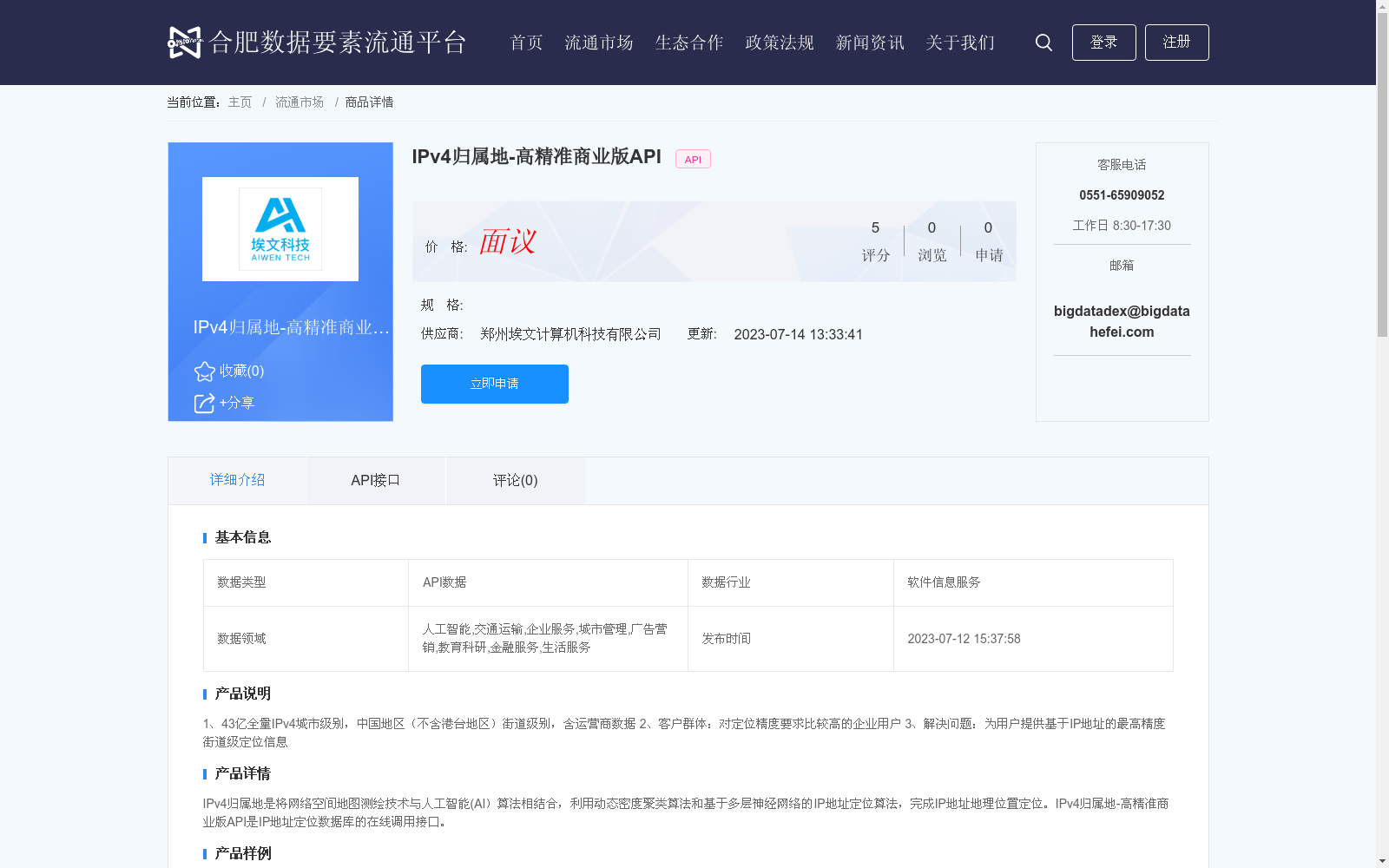Click the 申请 application count label
Screen dimensions: 1389x868
989,255
